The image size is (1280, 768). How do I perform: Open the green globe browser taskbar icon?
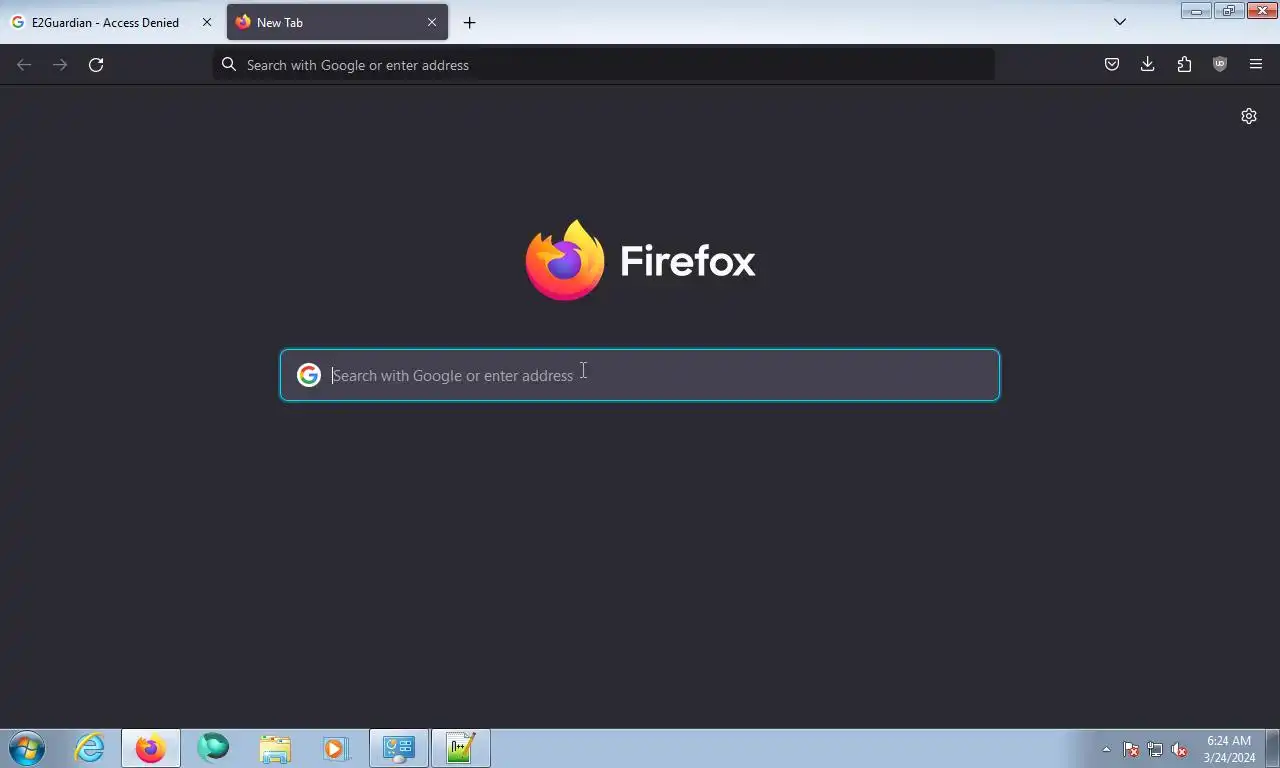tap(213, 748)
